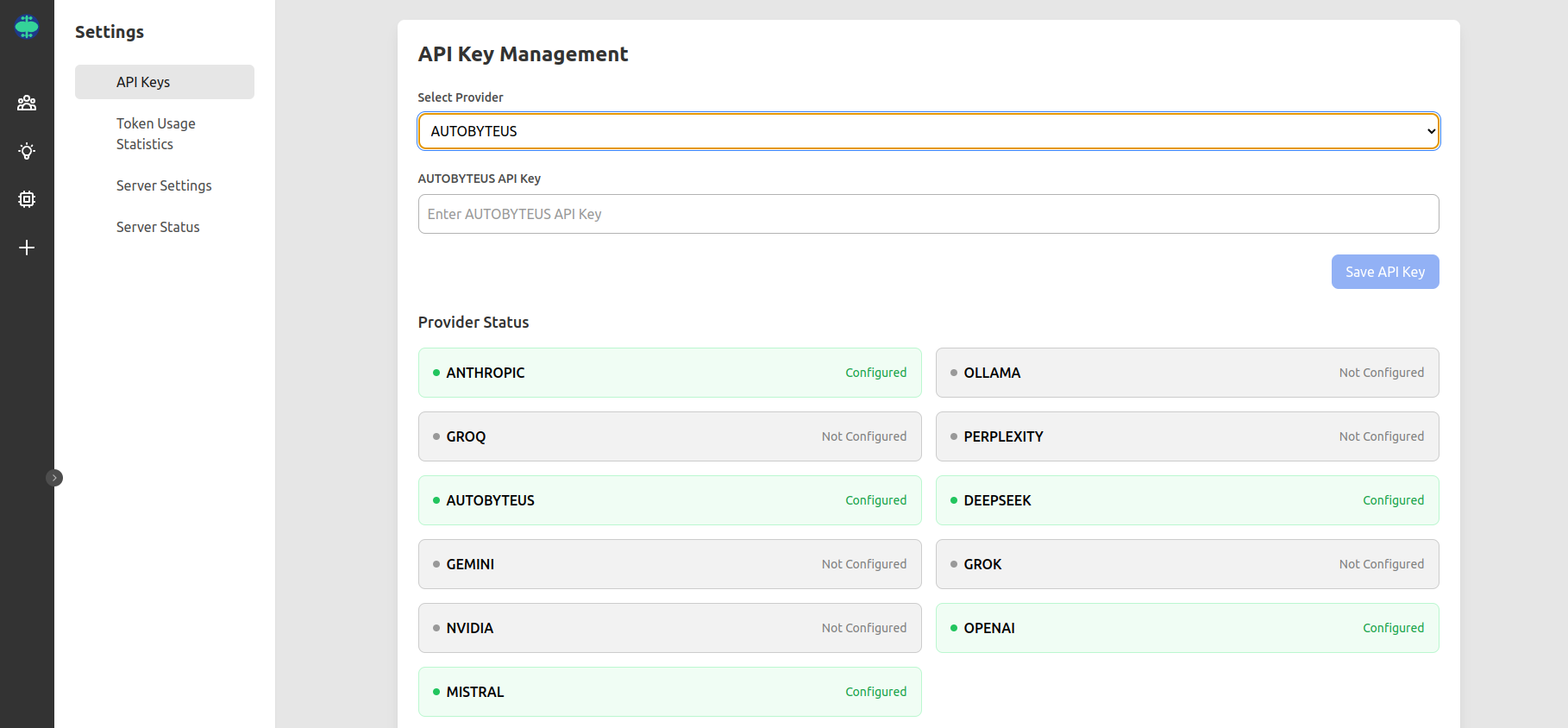The image size is (1568, 728).
Task: Click the plus icon in sidebar
Action: tap(27, 248)
